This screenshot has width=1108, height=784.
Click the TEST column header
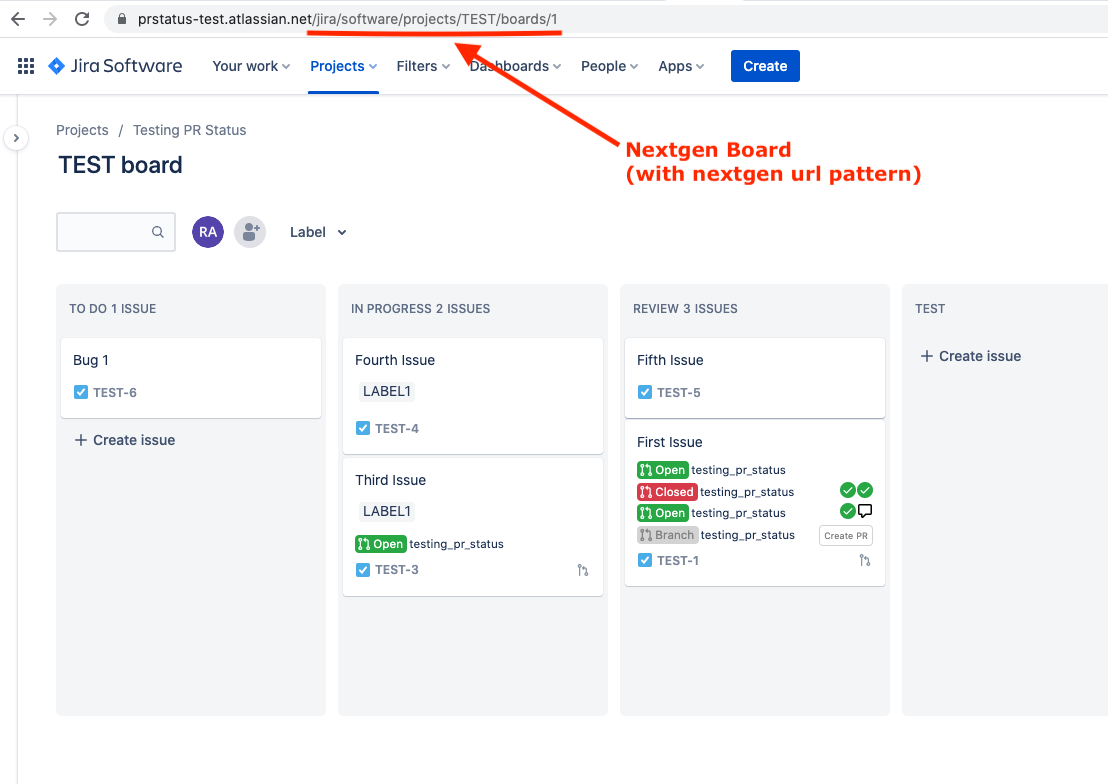pos(930,309)
